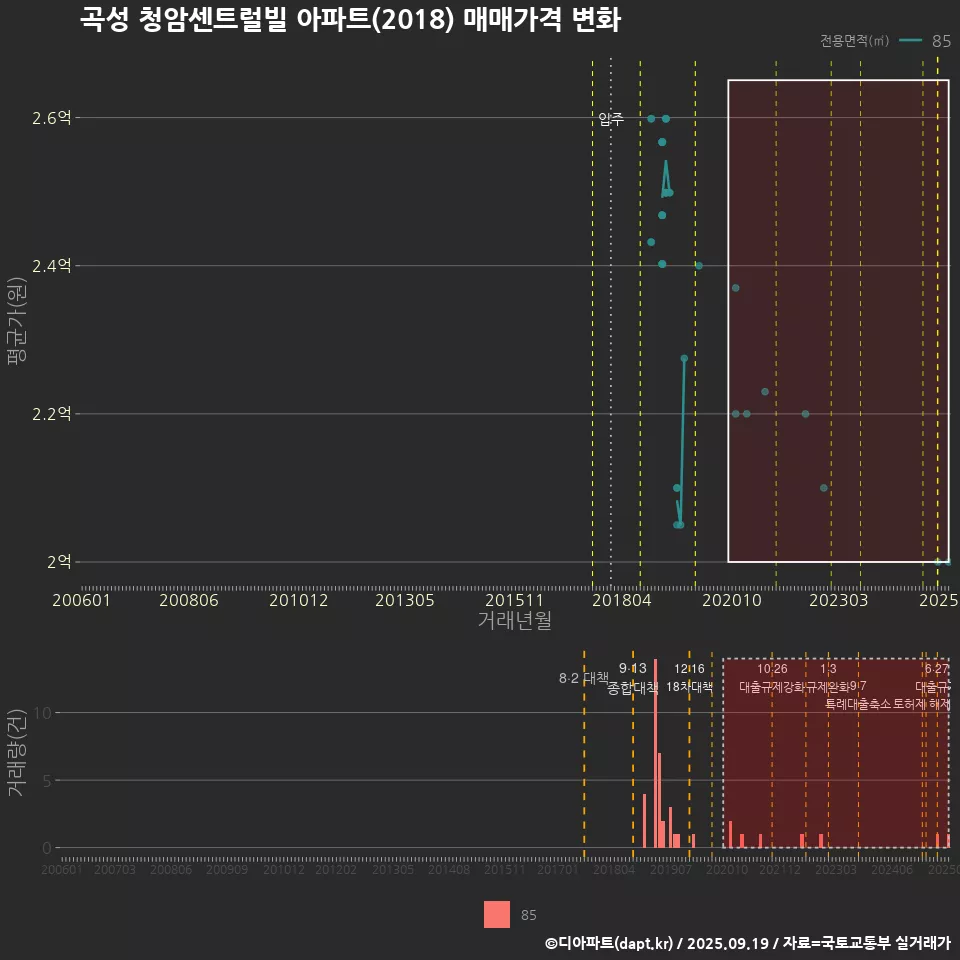Select the 10·26 대출규제강화 annotation
Screen dimensions: 960x960
(771, 678)
